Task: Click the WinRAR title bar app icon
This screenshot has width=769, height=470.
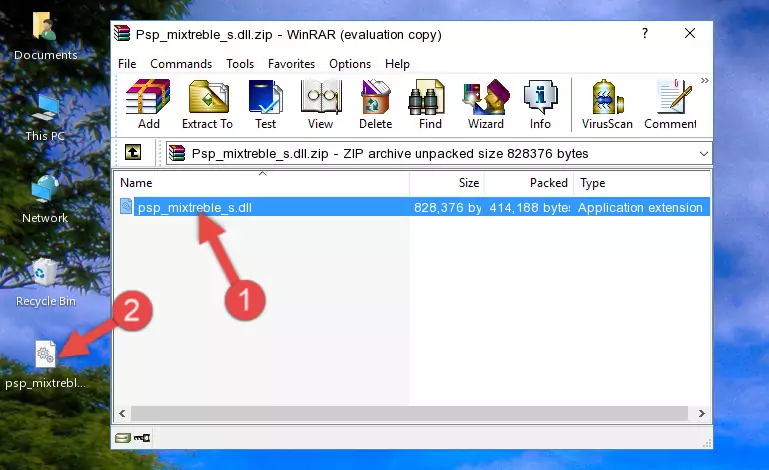Action: (122, 34)
